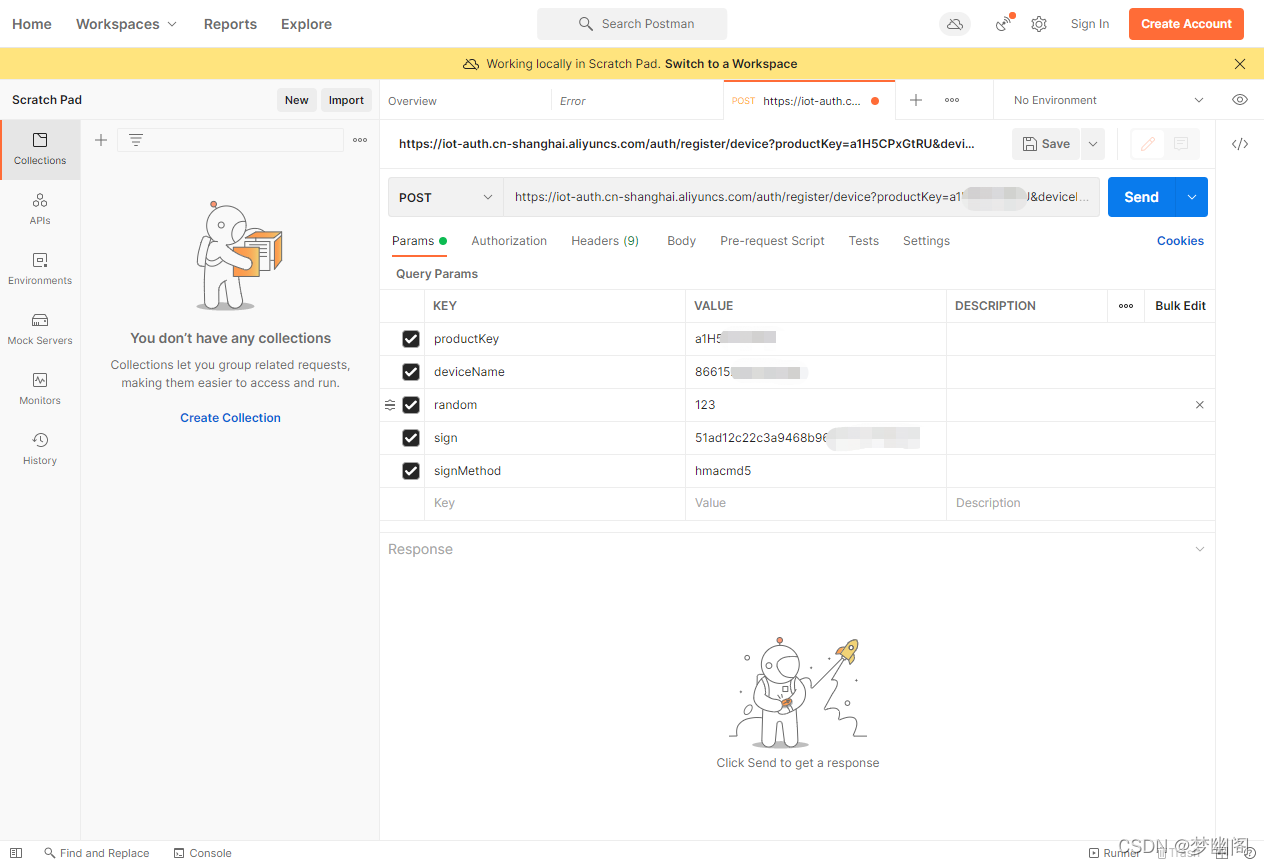Click the Create Collection link

(230, 418)
